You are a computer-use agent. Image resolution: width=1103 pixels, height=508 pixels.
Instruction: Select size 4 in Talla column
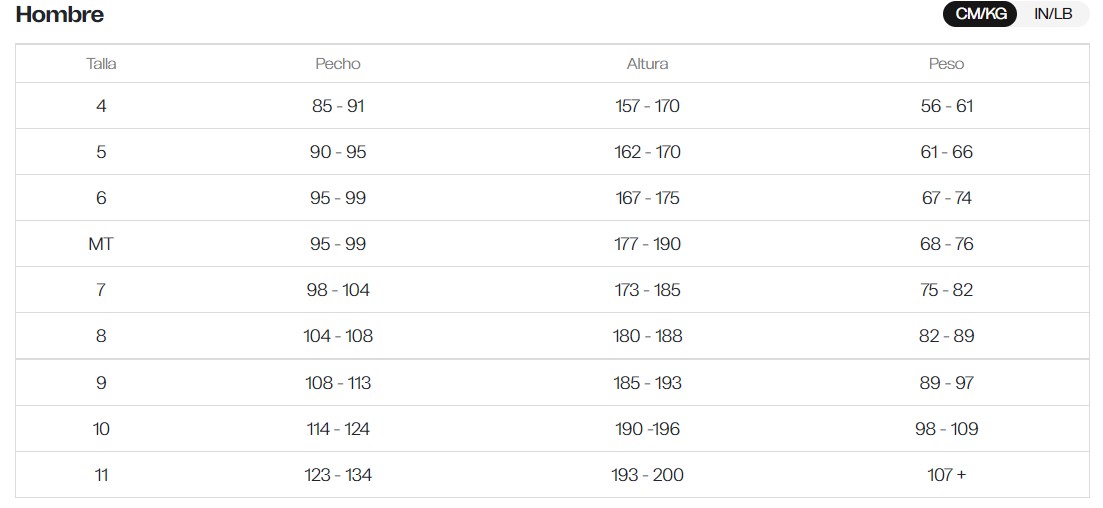[x=101, y=106]
